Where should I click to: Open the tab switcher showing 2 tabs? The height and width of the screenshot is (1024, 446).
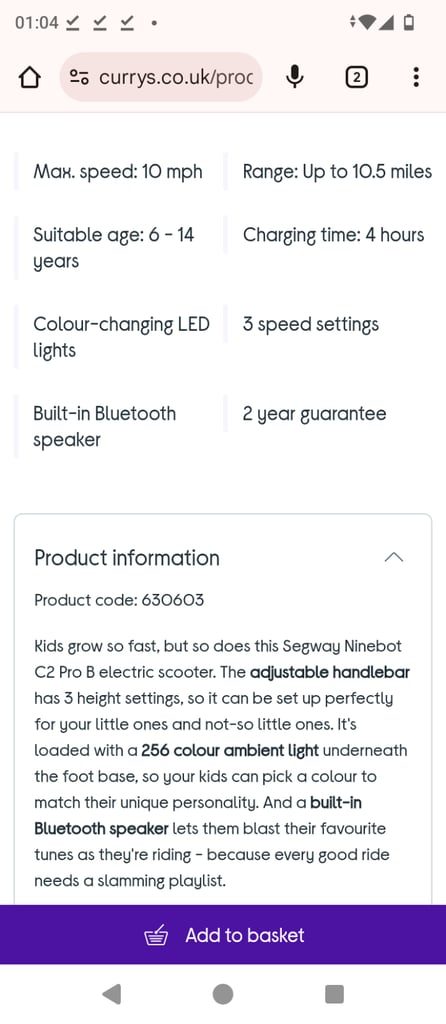coord(356,78)
